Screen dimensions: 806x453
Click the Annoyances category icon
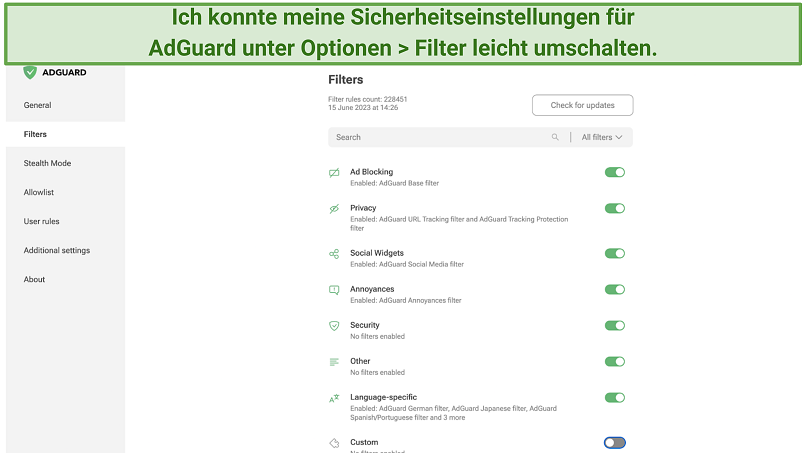(x=334, y=290)
